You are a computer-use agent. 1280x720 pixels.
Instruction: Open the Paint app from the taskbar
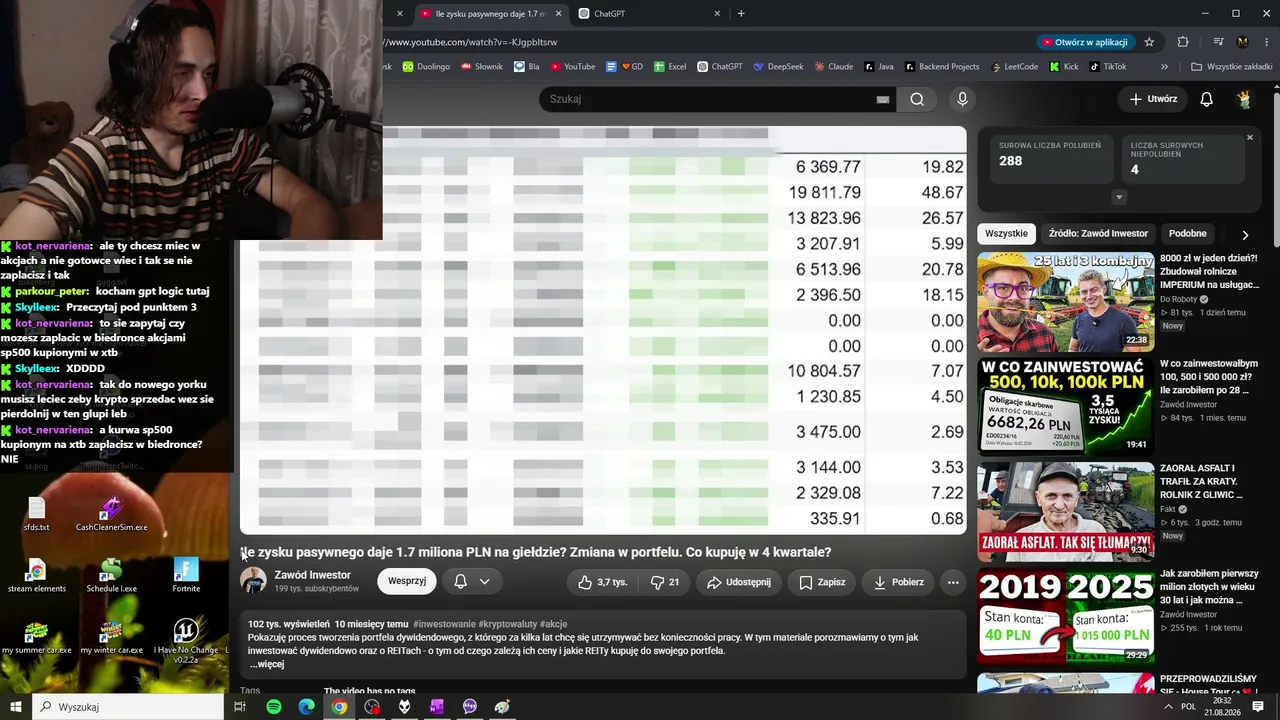(502, 707)
